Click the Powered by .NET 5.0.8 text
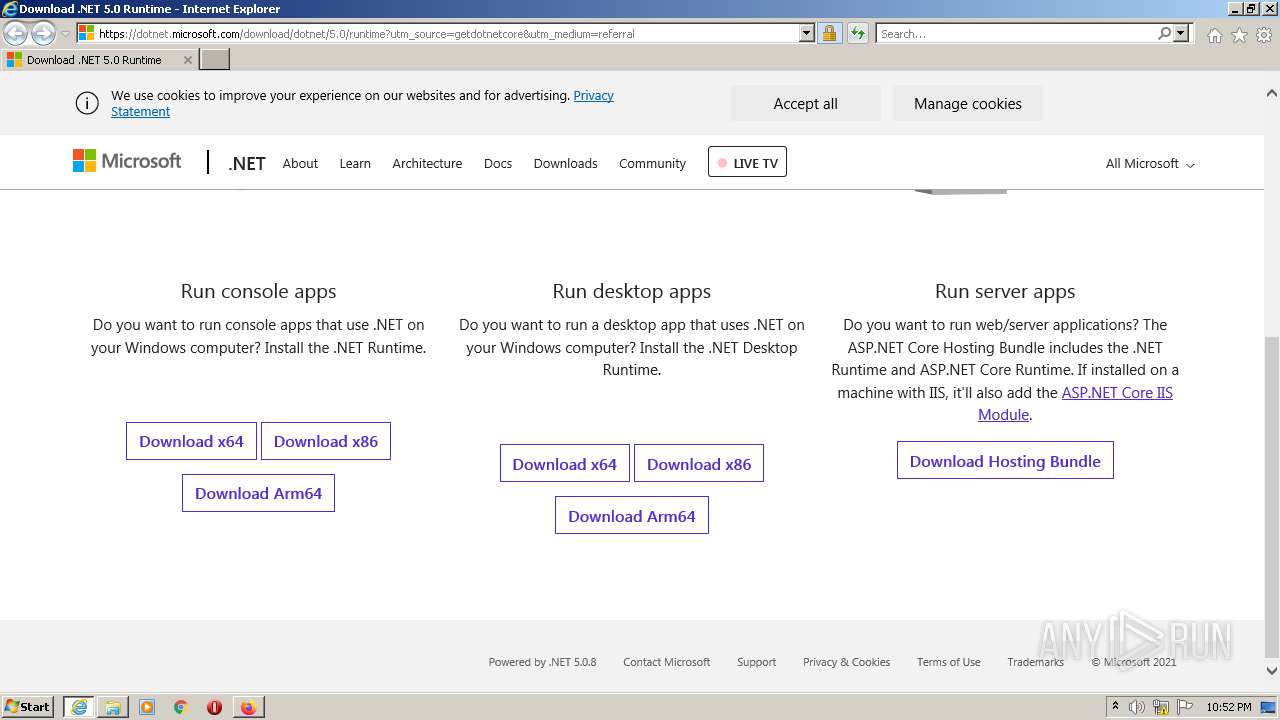1280x720 pixels. pyautogui.click(x=542, y=662)
